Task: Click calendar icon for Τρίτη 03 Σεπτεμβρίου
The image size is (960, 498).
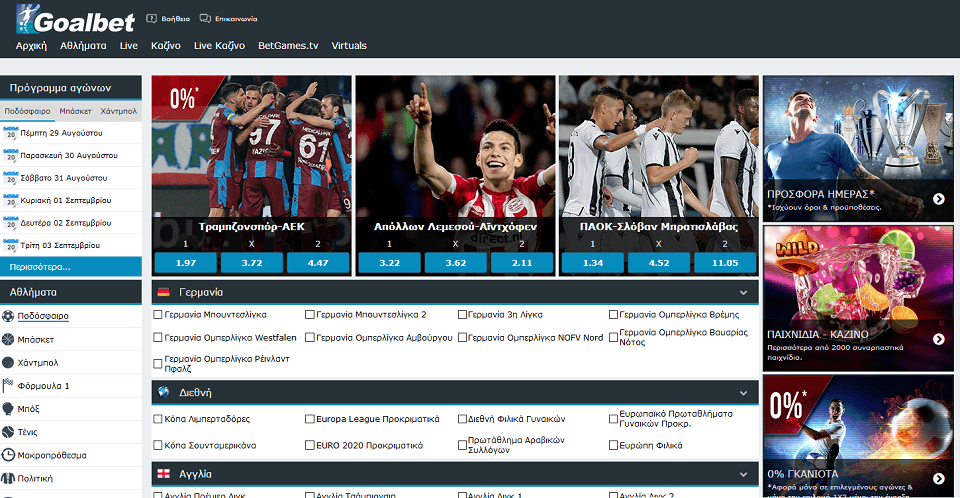Action: click(10, 246)
